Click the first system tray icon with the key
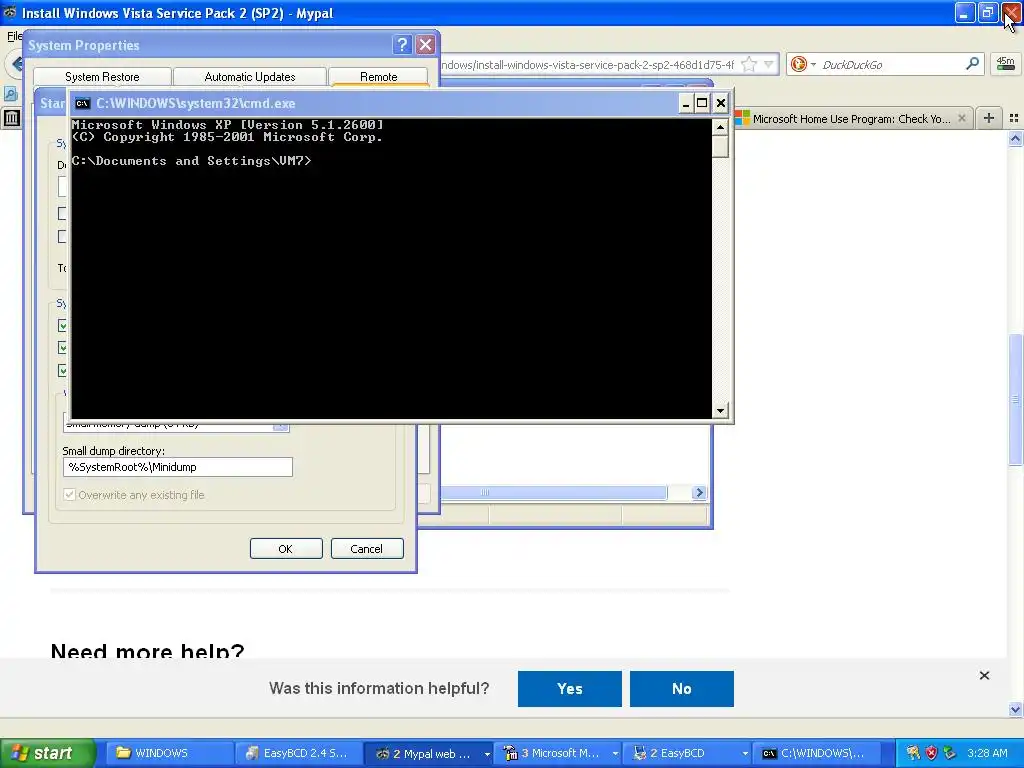 913,753
